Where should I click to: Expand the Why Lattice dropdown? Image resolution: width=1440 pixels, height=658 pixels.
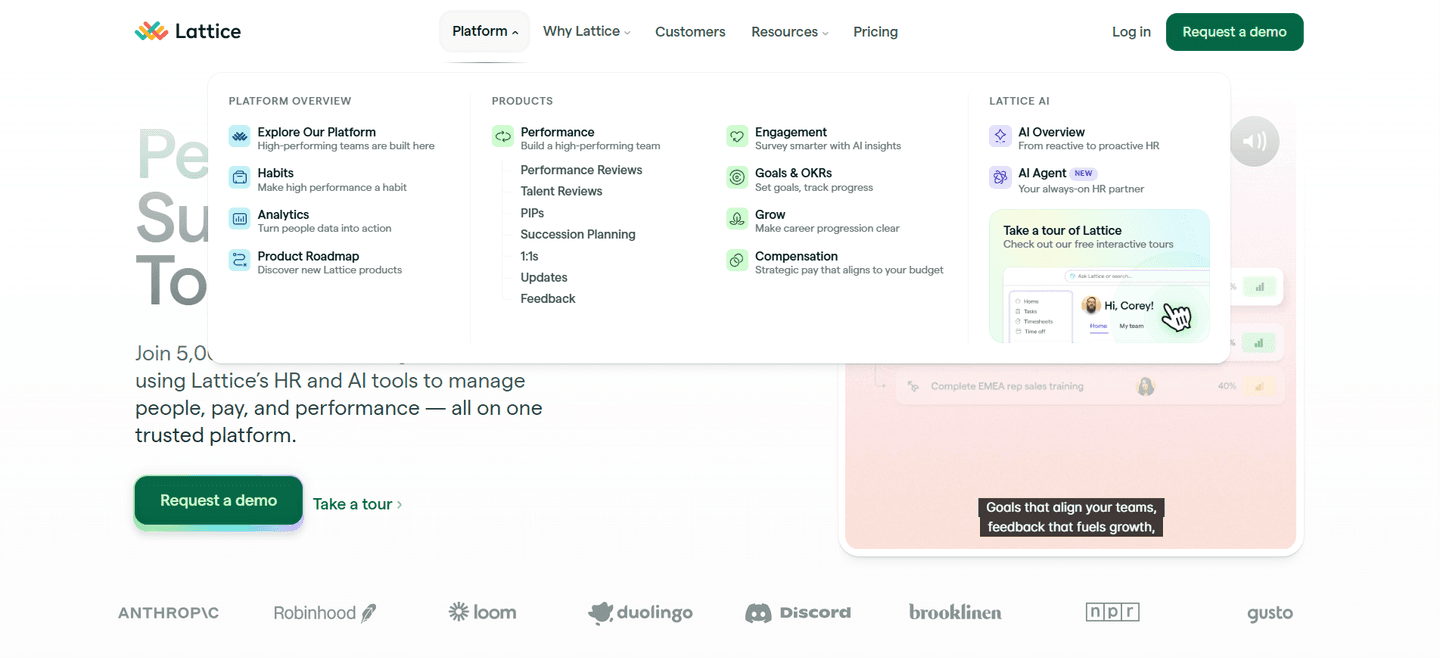pos(586,31)
